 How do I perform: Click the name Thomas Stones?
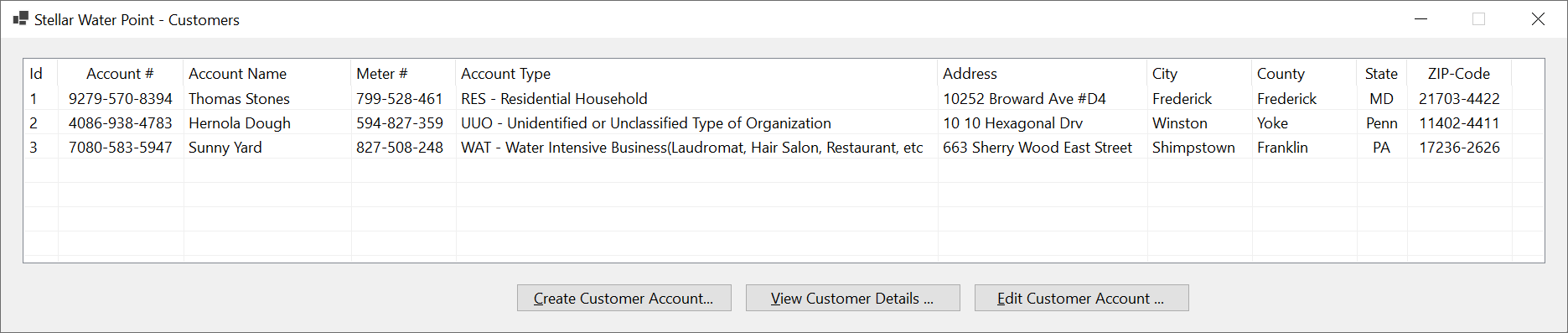tap(239, 98)
